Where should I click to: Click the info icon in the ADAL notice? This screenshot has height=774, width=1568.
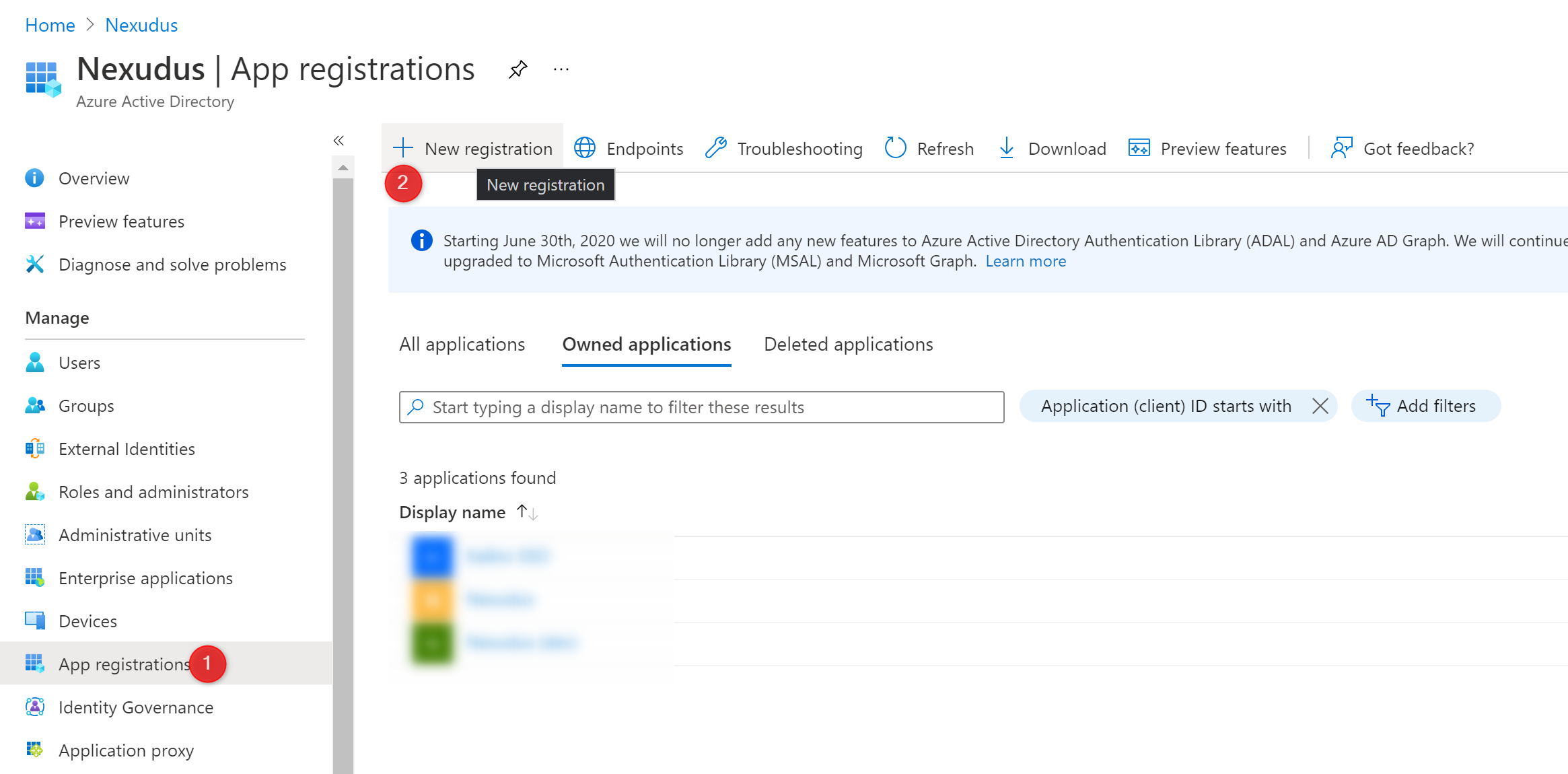(x=422, y=240)
